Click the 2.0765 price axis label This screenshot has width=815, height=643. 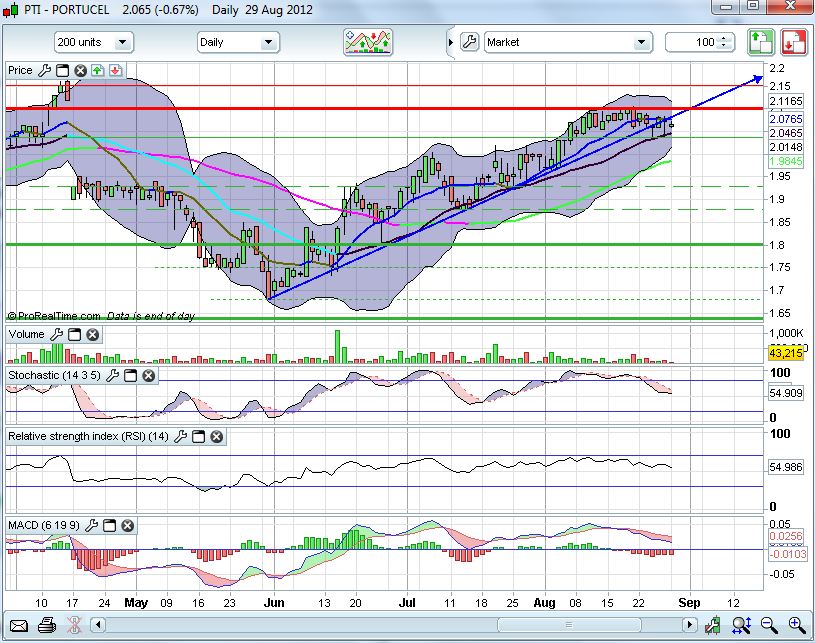click(785, 119)
